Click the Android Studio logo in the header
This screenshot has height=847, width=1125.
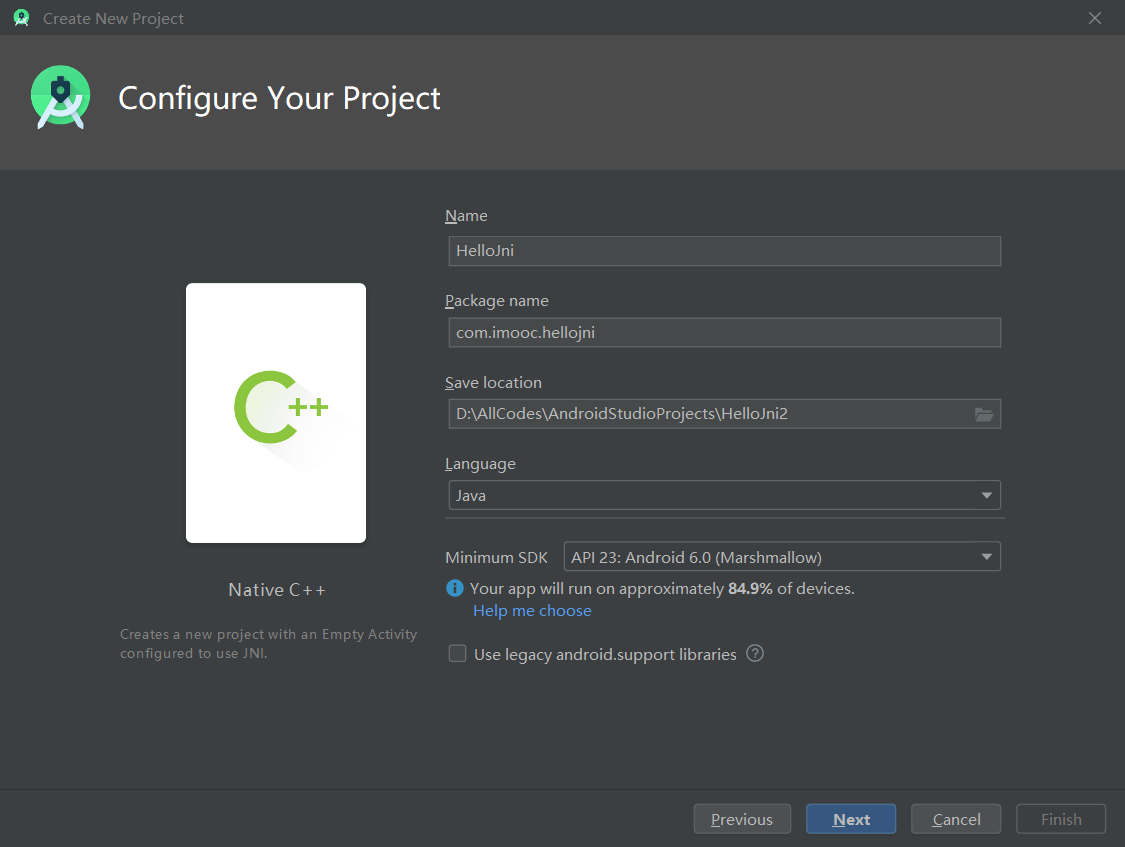(x=61, y=98)
